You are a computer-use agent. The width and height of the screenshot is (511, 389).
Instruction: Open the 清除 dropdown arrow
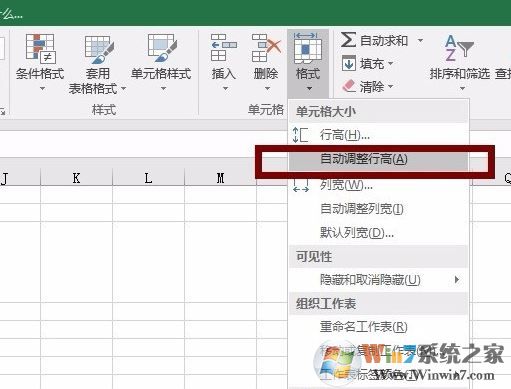[x=391, y=87]
